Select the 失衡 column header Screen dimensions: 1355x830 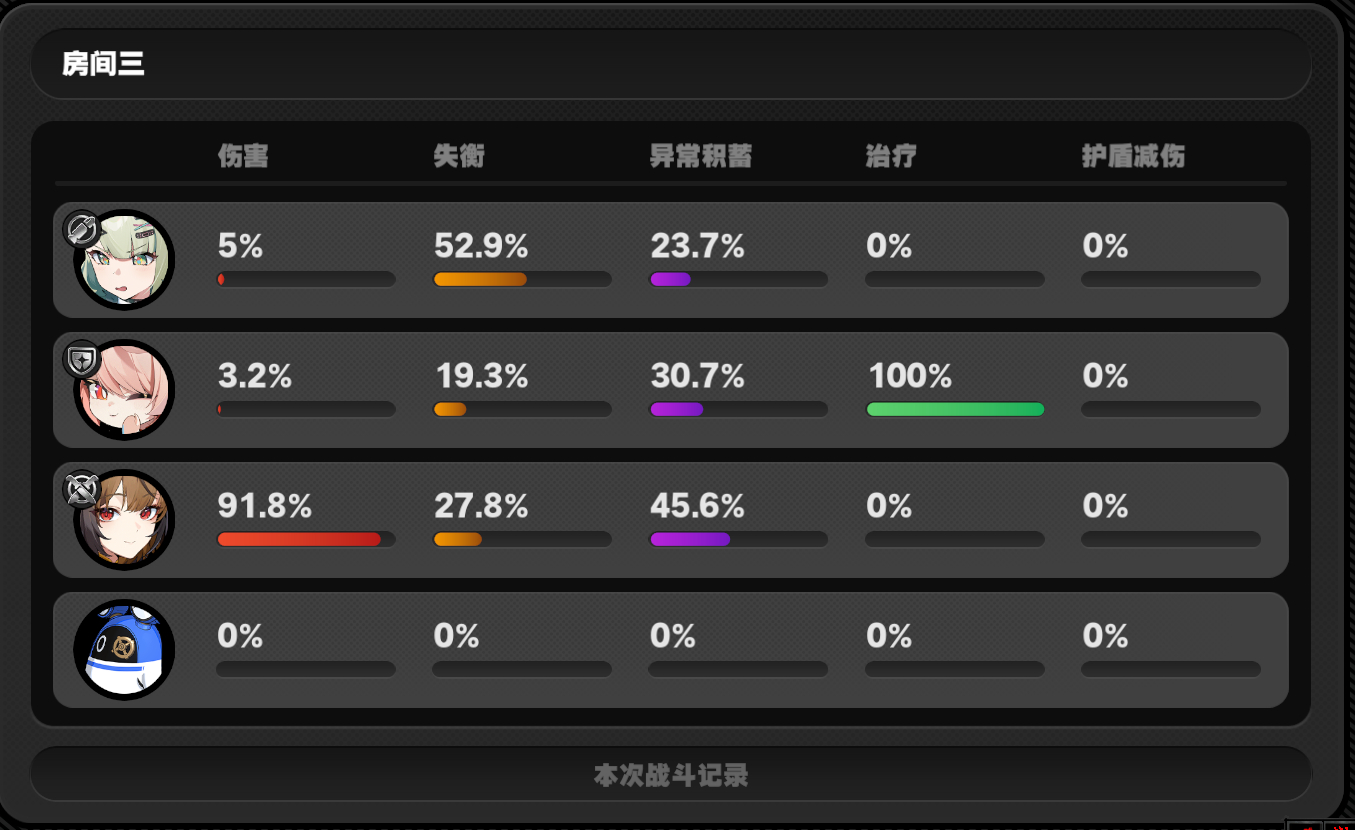point(459,156)
